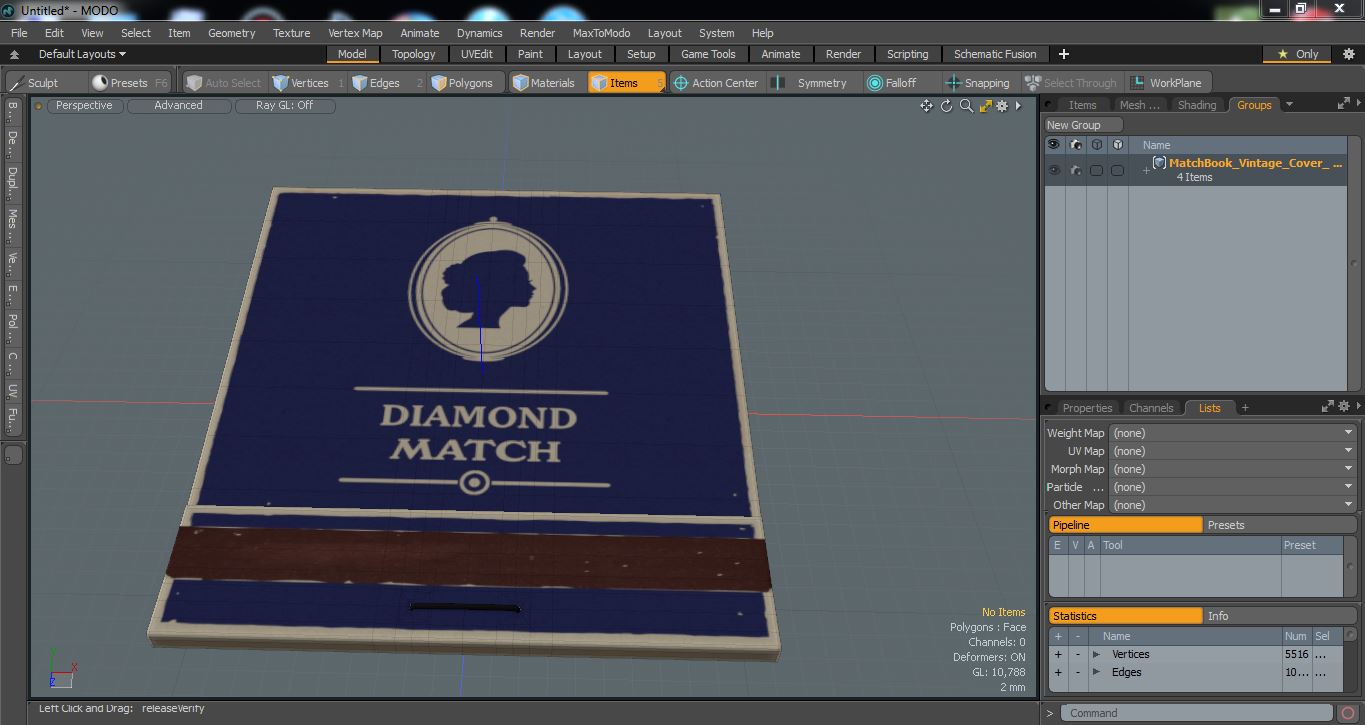Open the 3D viewport gear settings

point(1002,106)
